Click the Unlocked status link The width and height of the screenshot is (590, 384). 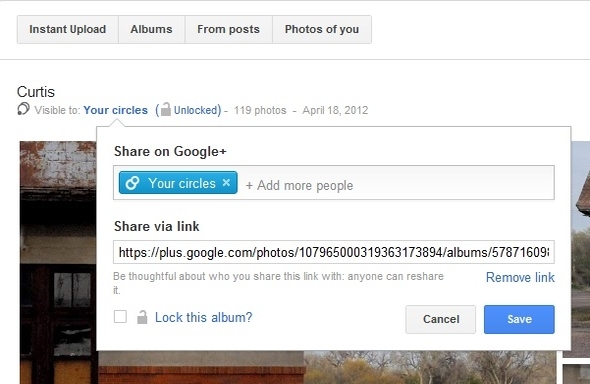(197, 110)
